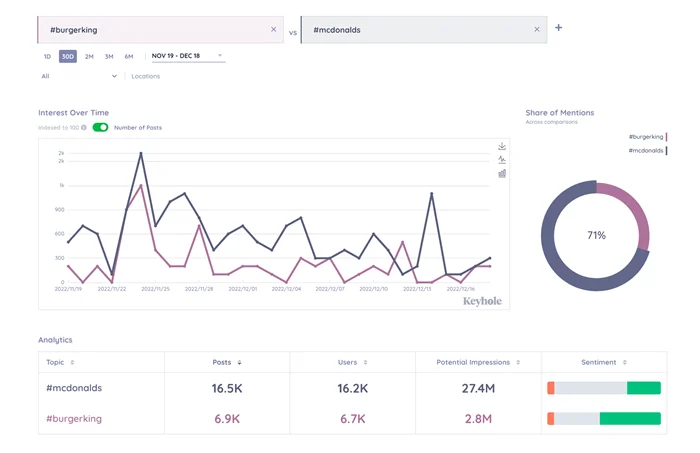Add another comparison hashtag with plus icon

point(558,28)
